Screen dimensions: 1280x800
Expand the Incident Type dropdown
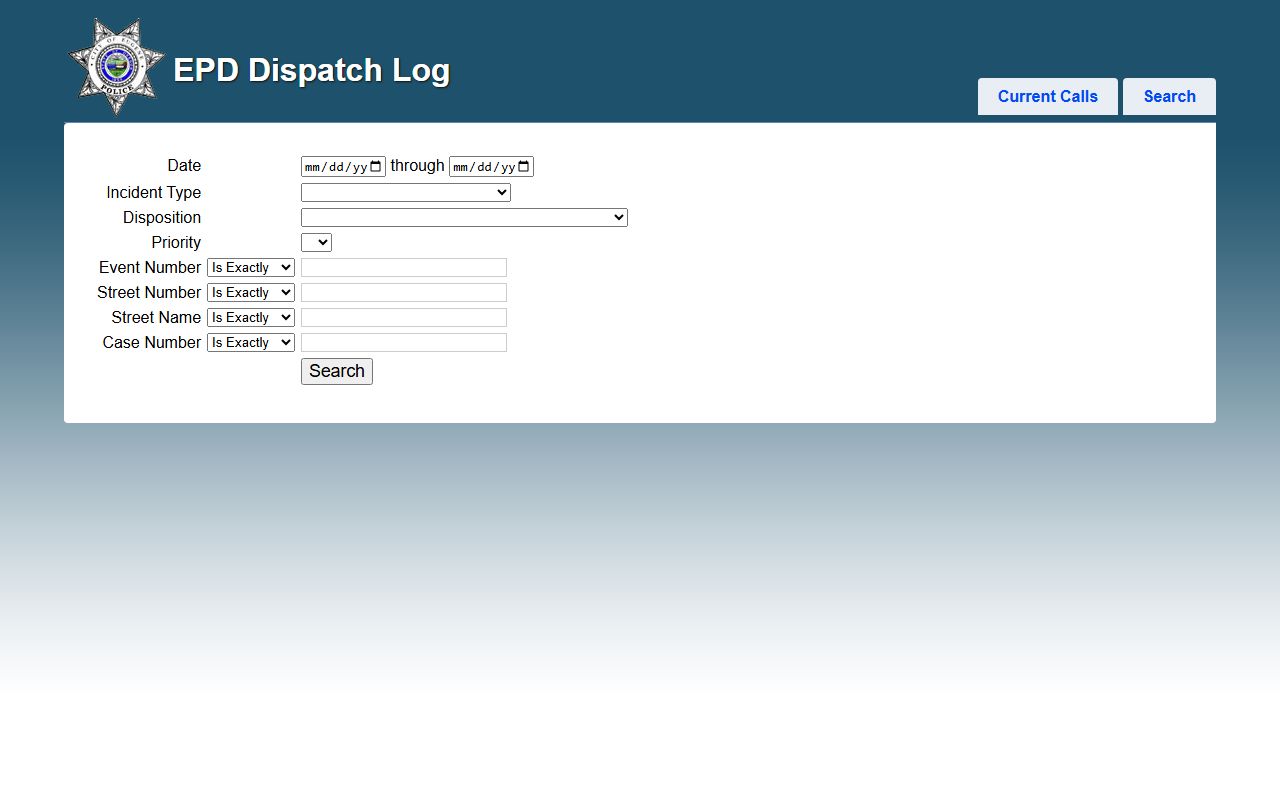click(x=406, y=192)
